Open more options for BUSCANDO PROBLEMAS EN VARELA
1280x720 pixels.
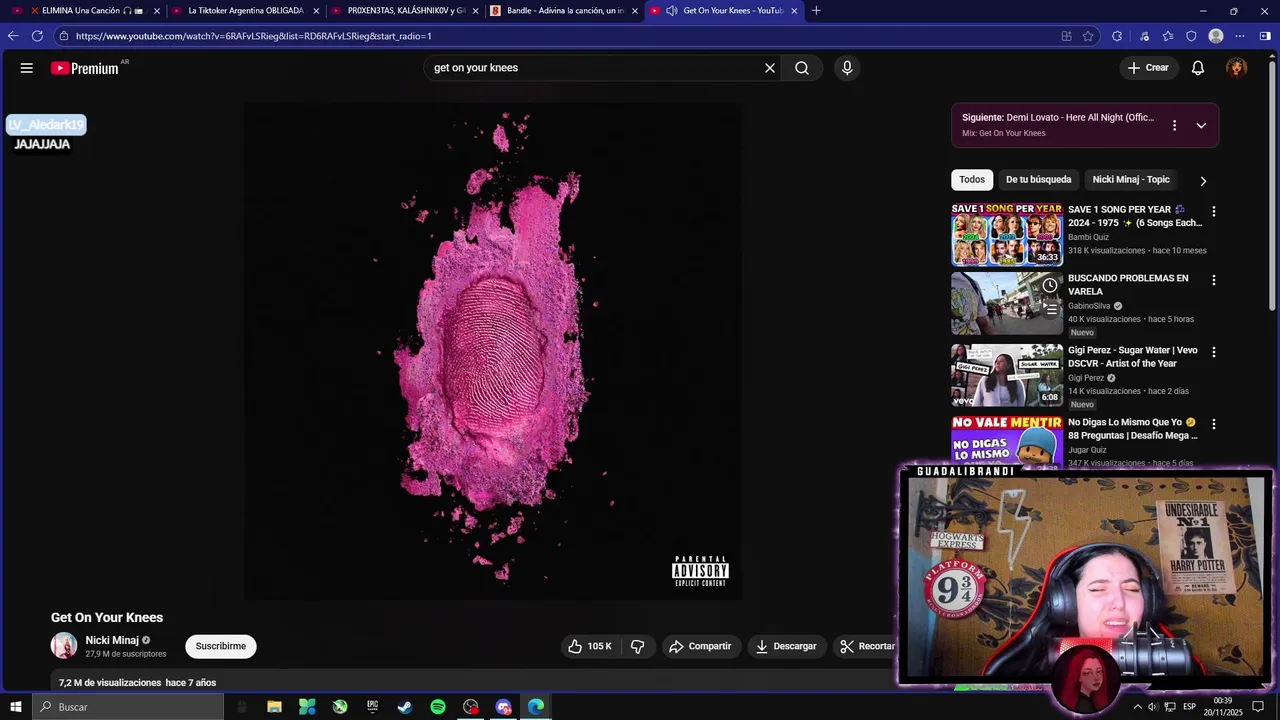[x=1214, y=281]
